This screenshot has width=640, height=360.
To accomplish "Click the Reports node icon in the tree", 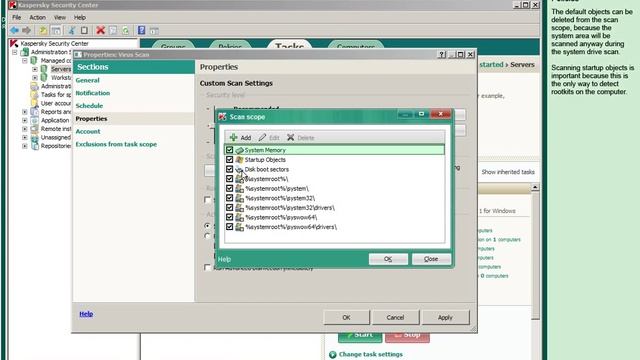I will [x=35, y=112].
